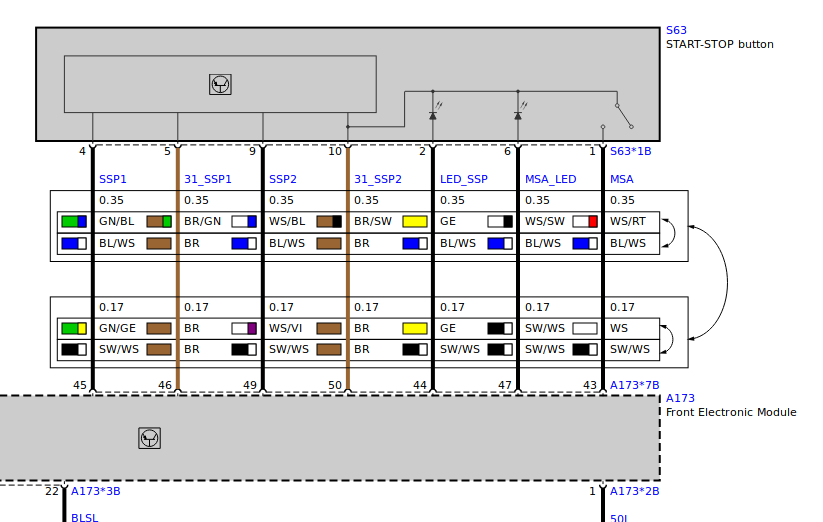The image size is (823, 522).
Task: Select the 31_SSP2 signal label
Action: (377, 179)
